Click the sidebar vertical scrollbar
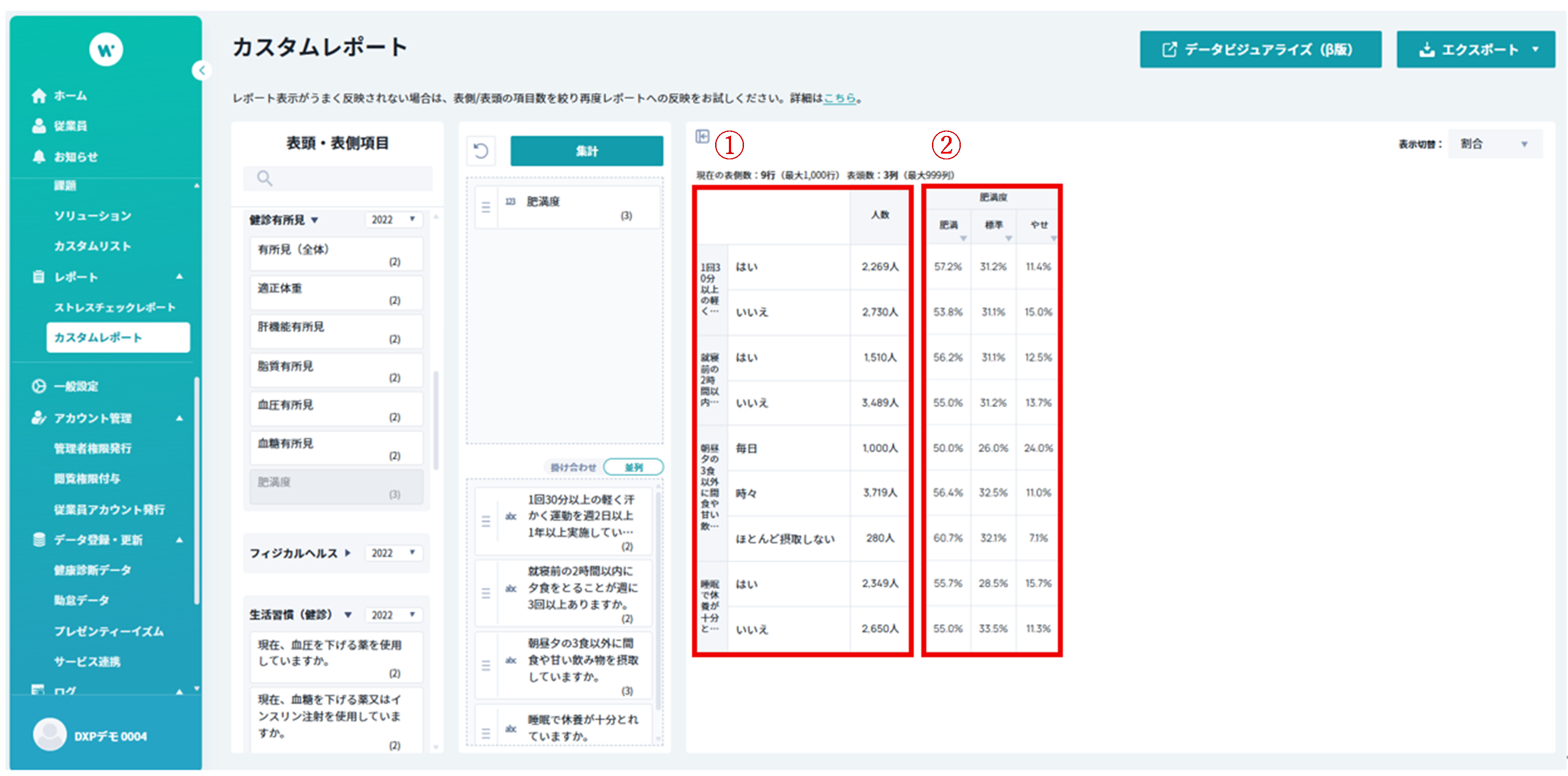This screenshot has height=776, width=1568. click(x=196, y=490)
